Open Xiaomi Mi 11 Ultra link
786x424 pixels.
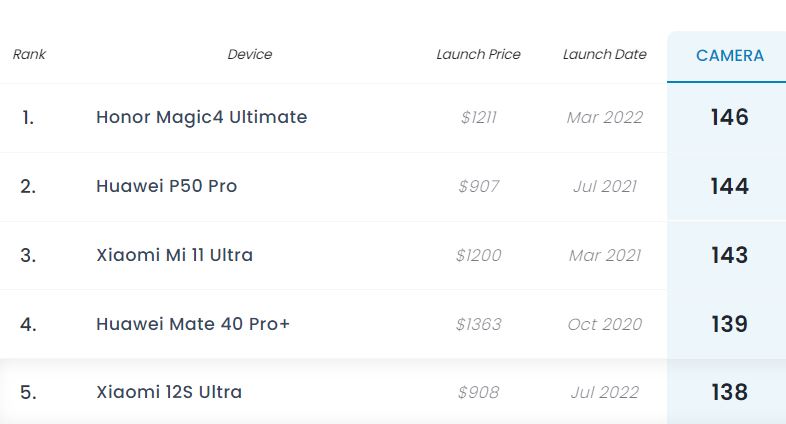click(x=174, y=255)
